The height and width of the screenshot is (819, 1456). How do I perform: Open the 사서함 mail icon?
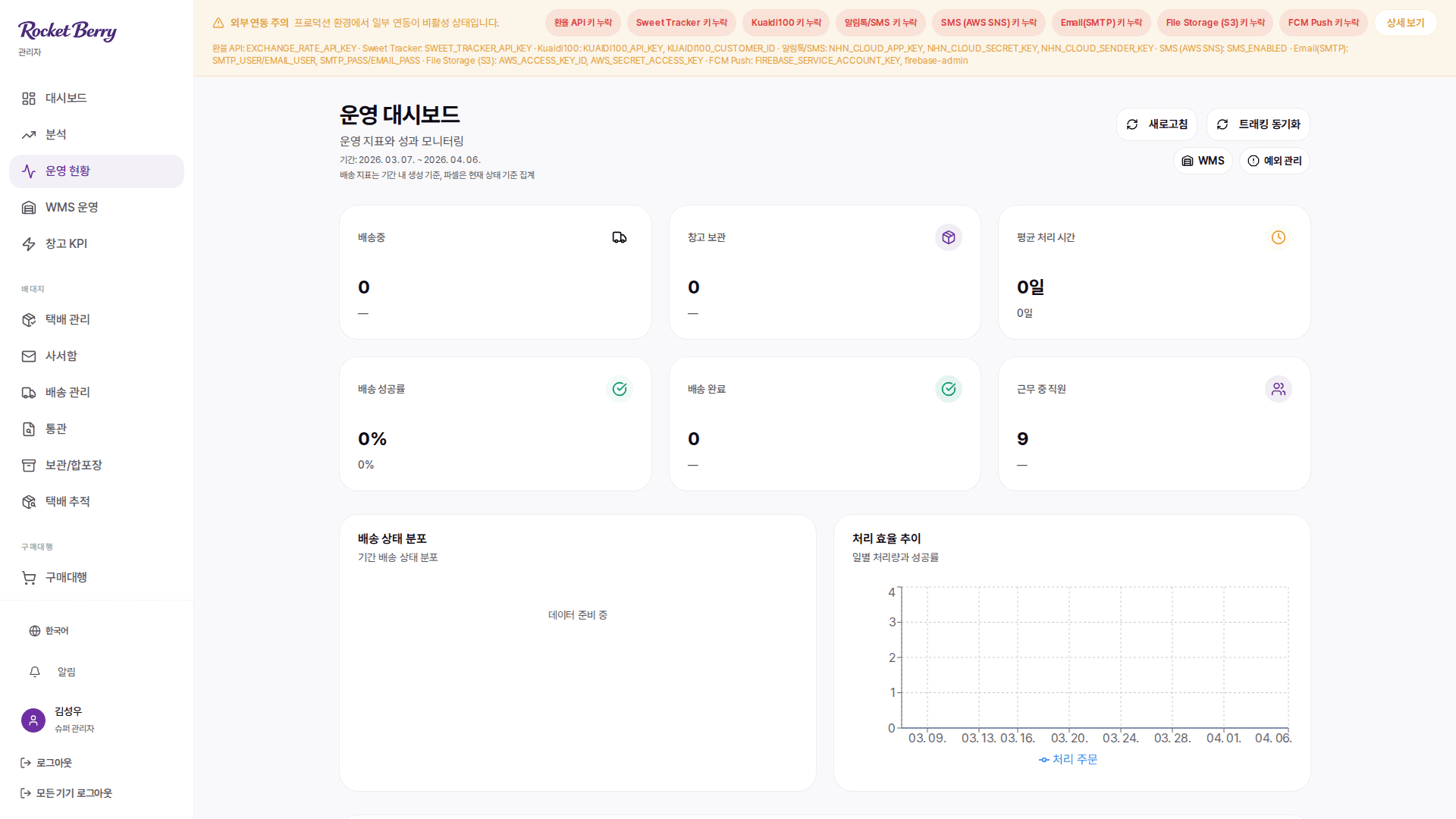[x=29, y=356]
